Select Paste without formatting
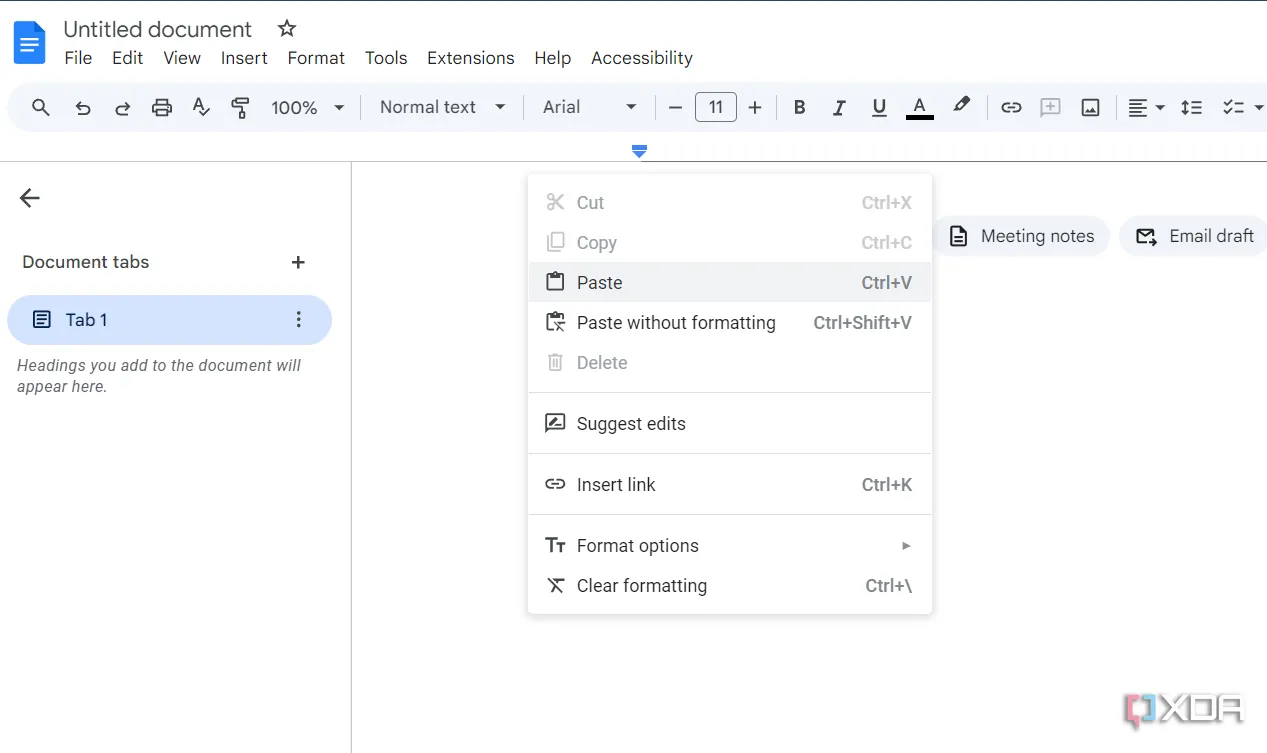This screenshot has height=753, width=1267. pos(675,322)
